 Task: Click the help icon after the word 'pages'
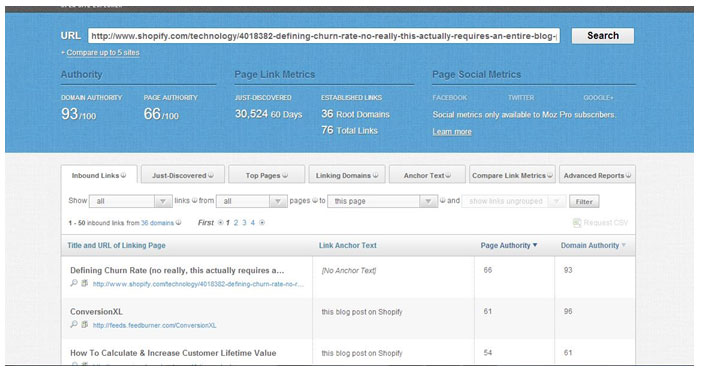[x=315, y=201]
